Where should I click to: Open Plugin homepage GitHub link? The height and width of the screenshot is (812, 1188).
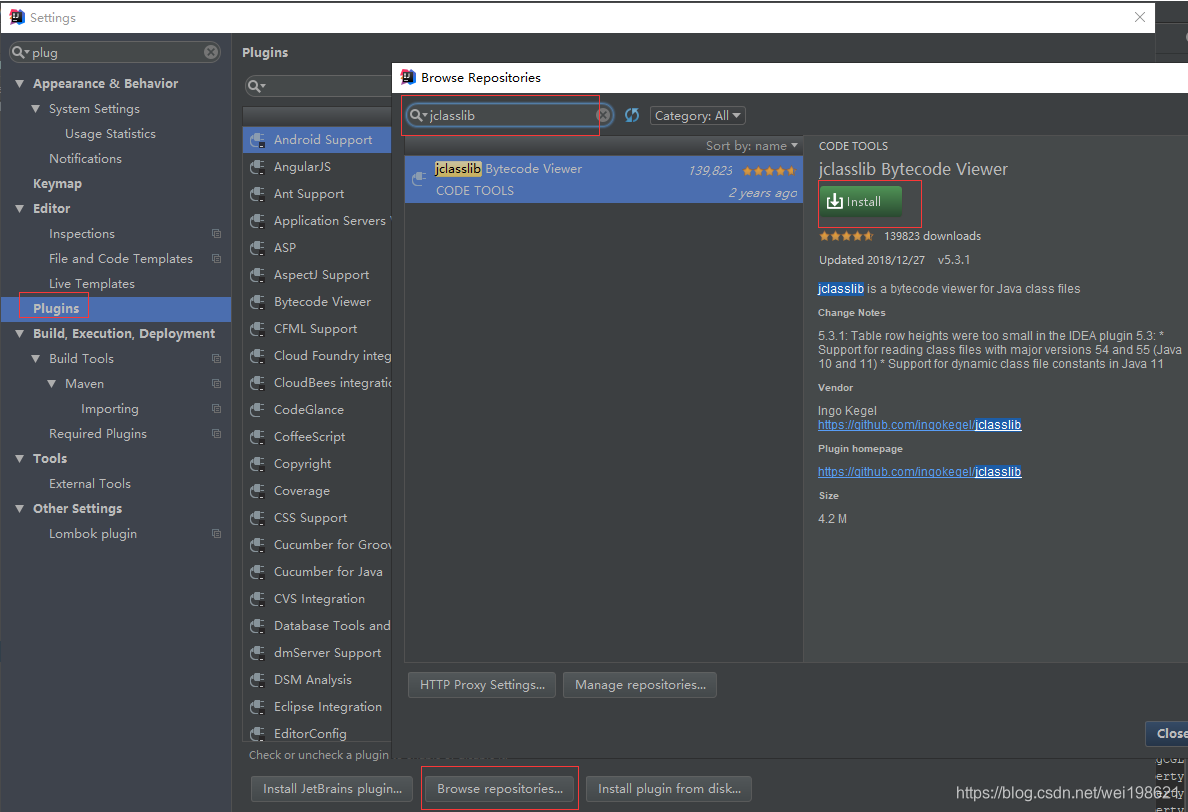point(919,472)
